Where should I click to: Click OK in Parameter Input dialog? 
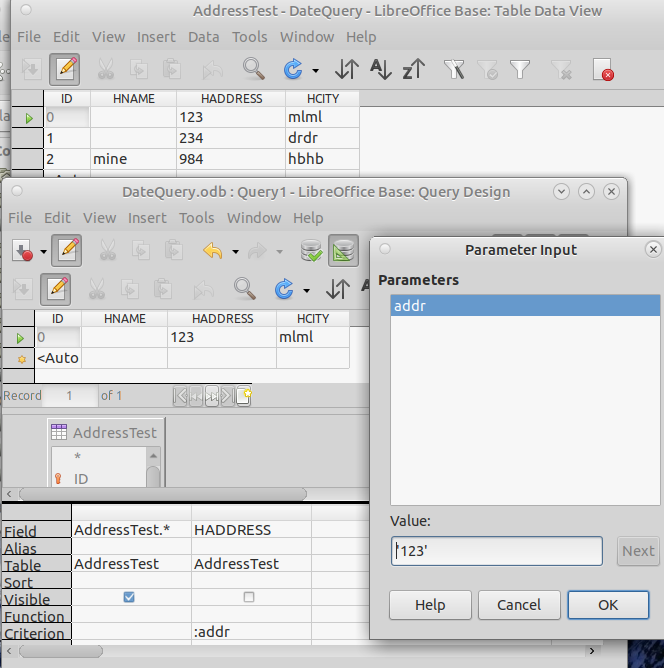click(x=608, y=605)
